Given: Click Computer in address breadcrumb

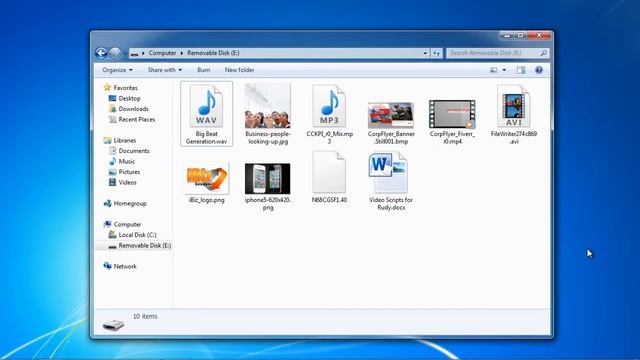Looking at the screenshot, I should 162,53.
